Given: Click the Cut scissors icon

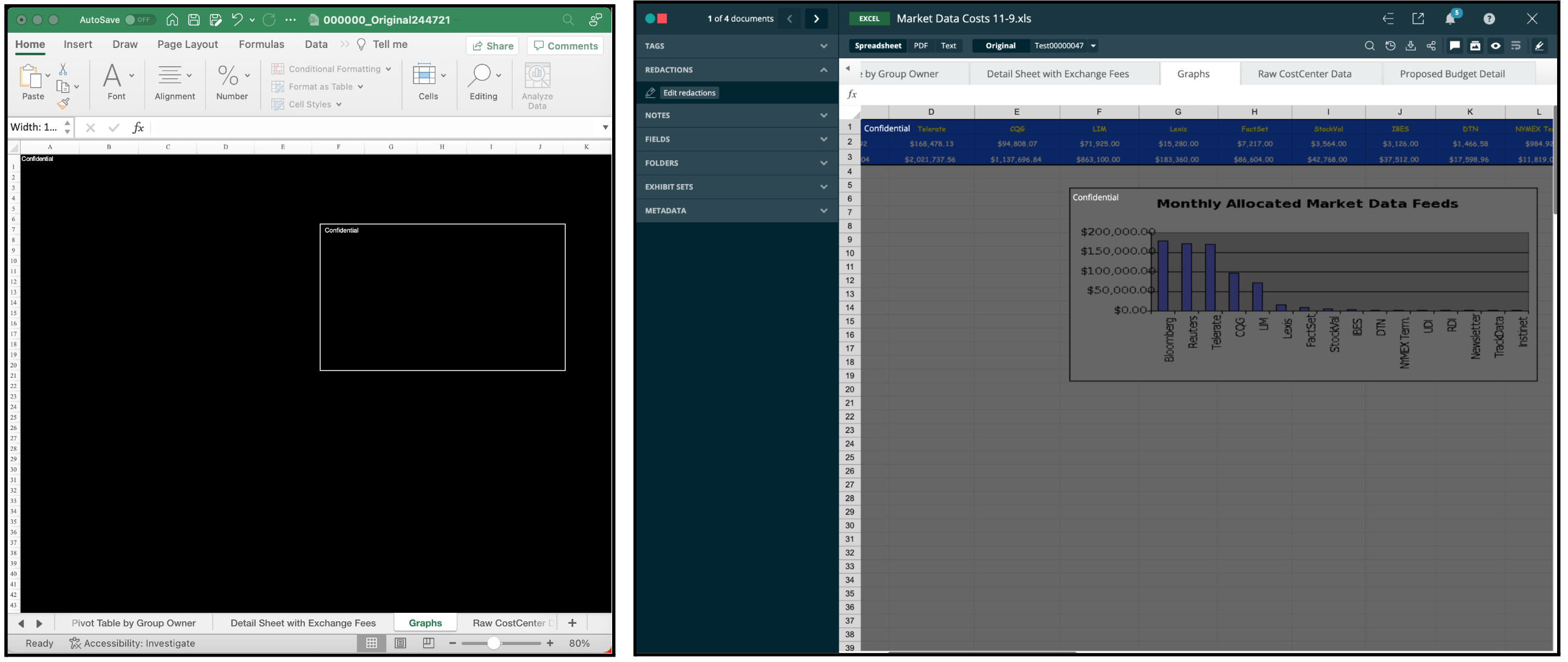Looking at the screenshot, I should pyautogui.click(x=63, y=69).
